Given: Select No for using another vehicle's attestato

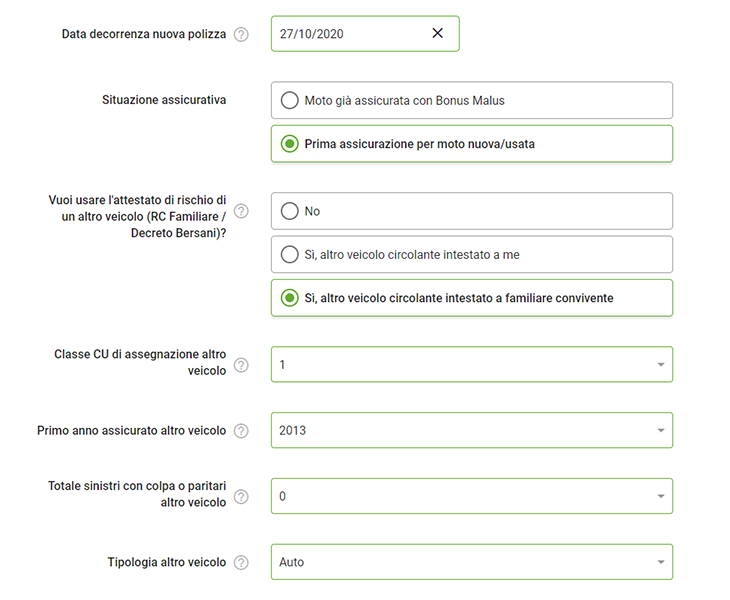Looking at the screenshot, I should pos(290,211).
